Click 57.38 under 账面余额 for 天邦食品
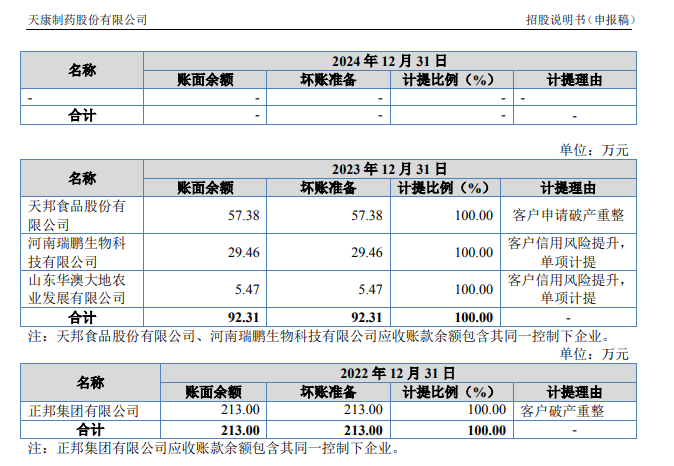The height and width of the screenshot is (466, 674). [244, 215]
